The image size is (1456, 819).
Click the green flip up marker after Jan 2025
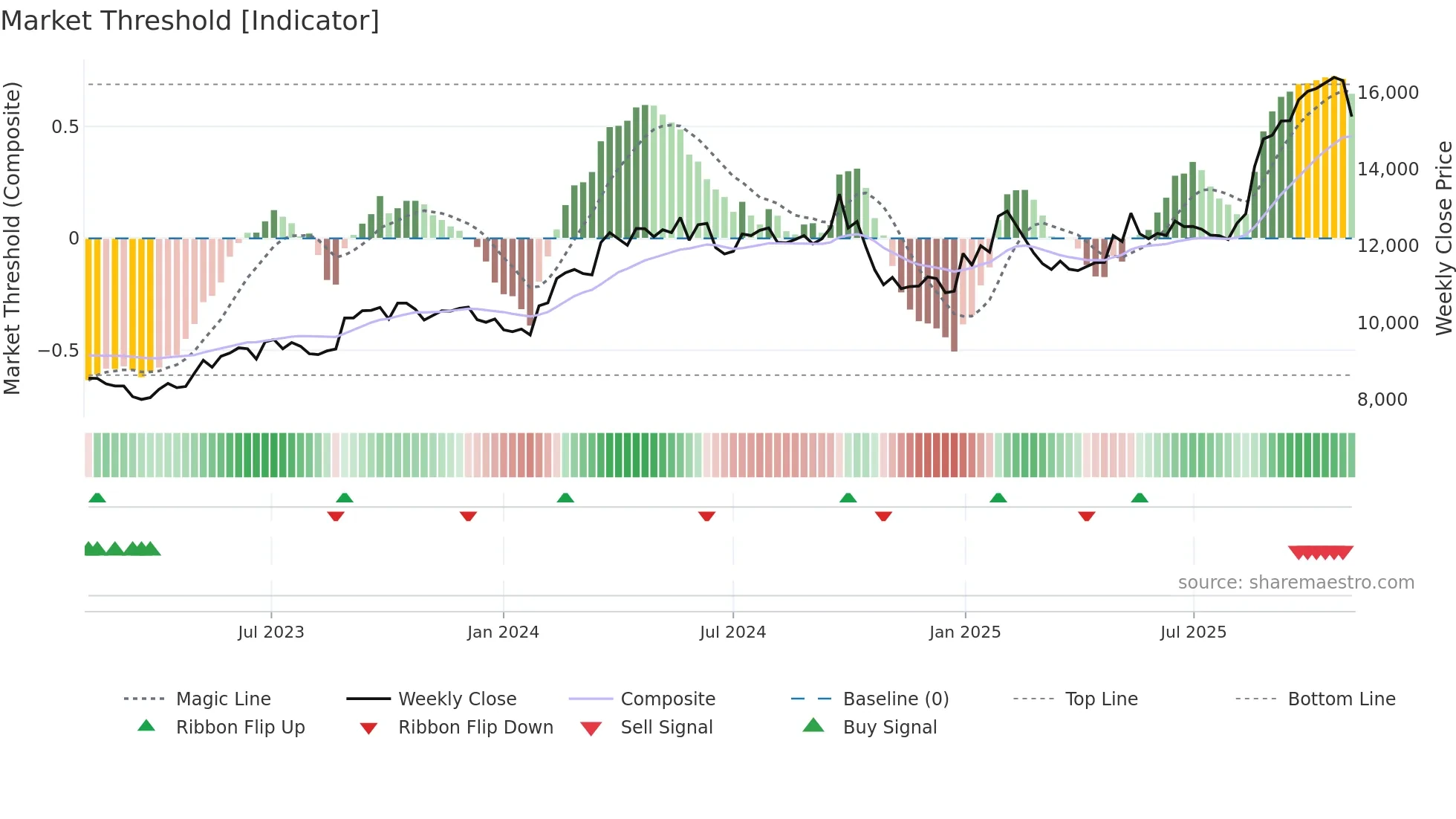coord(998,498)
